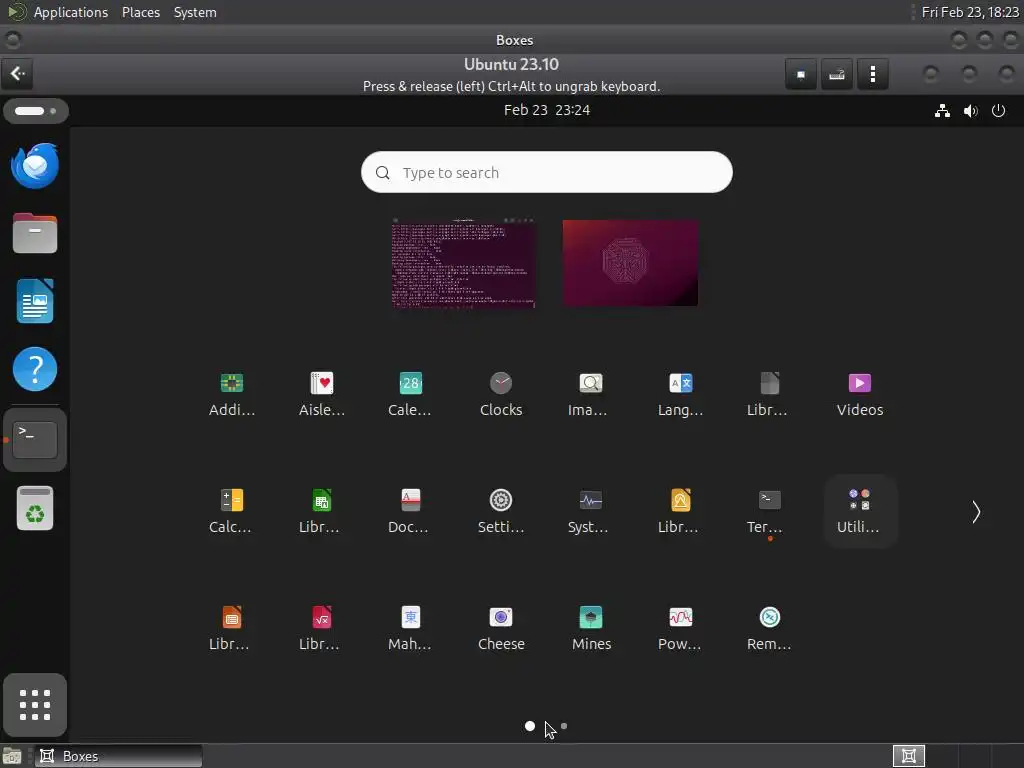
Task: Open the Places menu
Action: point(141,12)
